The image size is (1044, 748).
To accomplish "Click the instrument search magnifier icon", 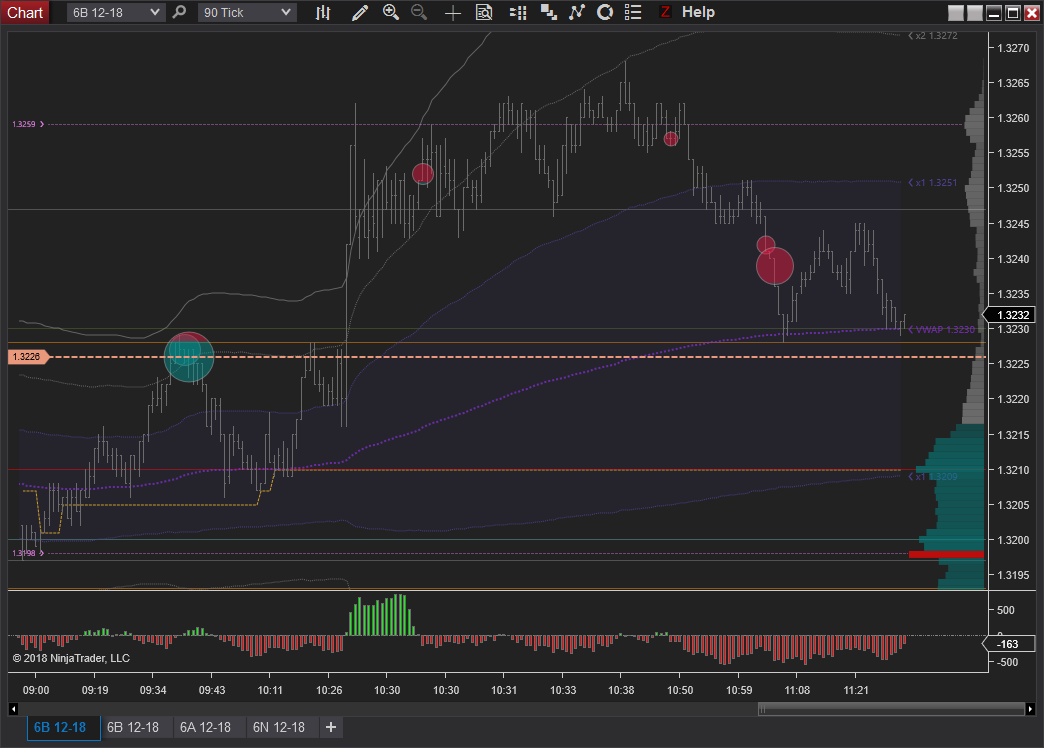I will click(179, 12).
